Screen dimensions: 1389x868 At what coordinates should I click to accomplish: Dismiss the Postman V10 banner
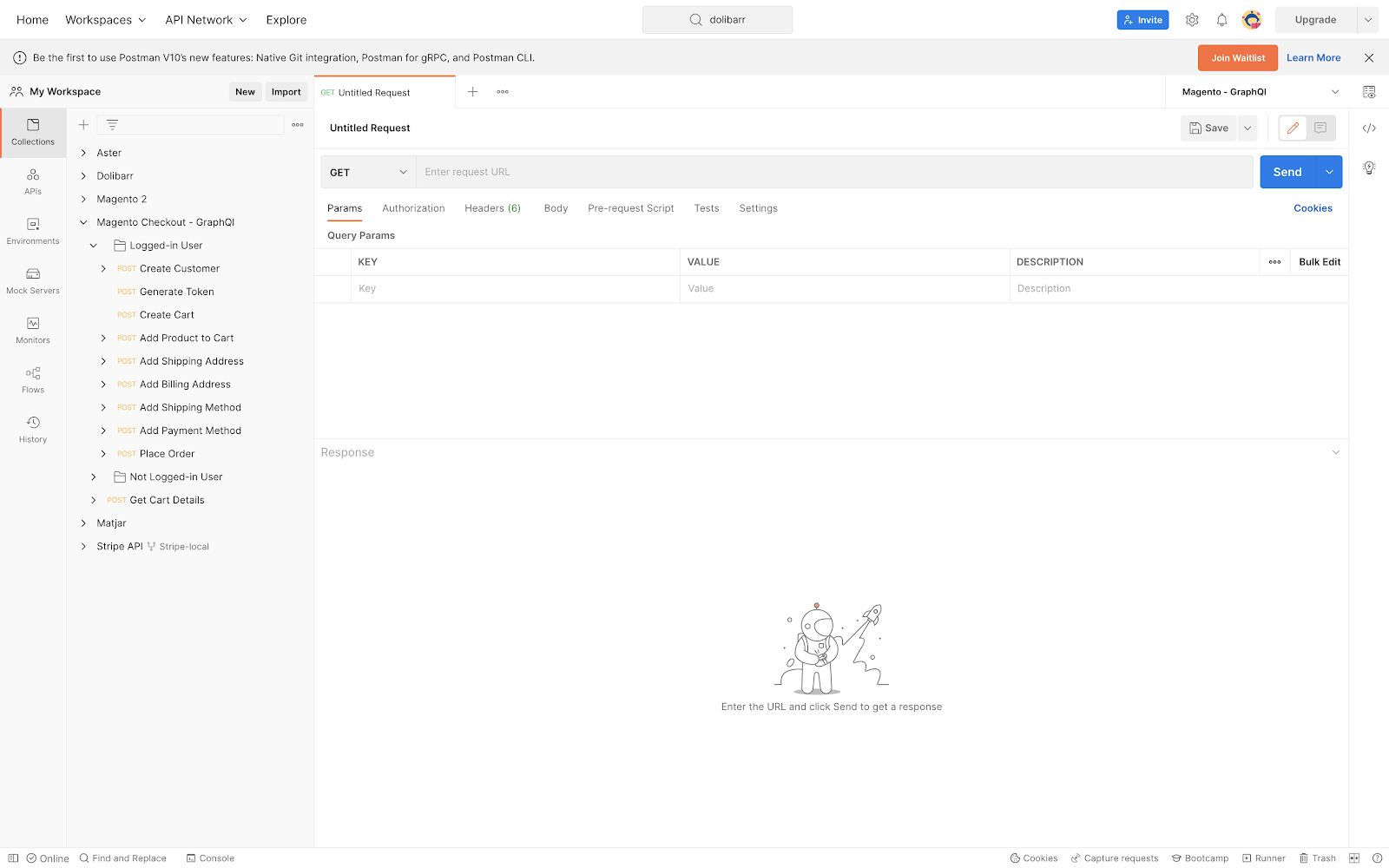(1369, 58)
